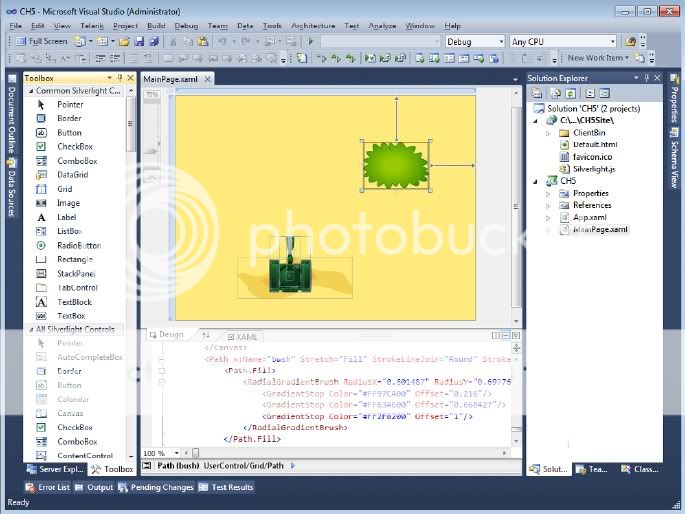
Task: Open the Debug menu
Action: point(186,26)
